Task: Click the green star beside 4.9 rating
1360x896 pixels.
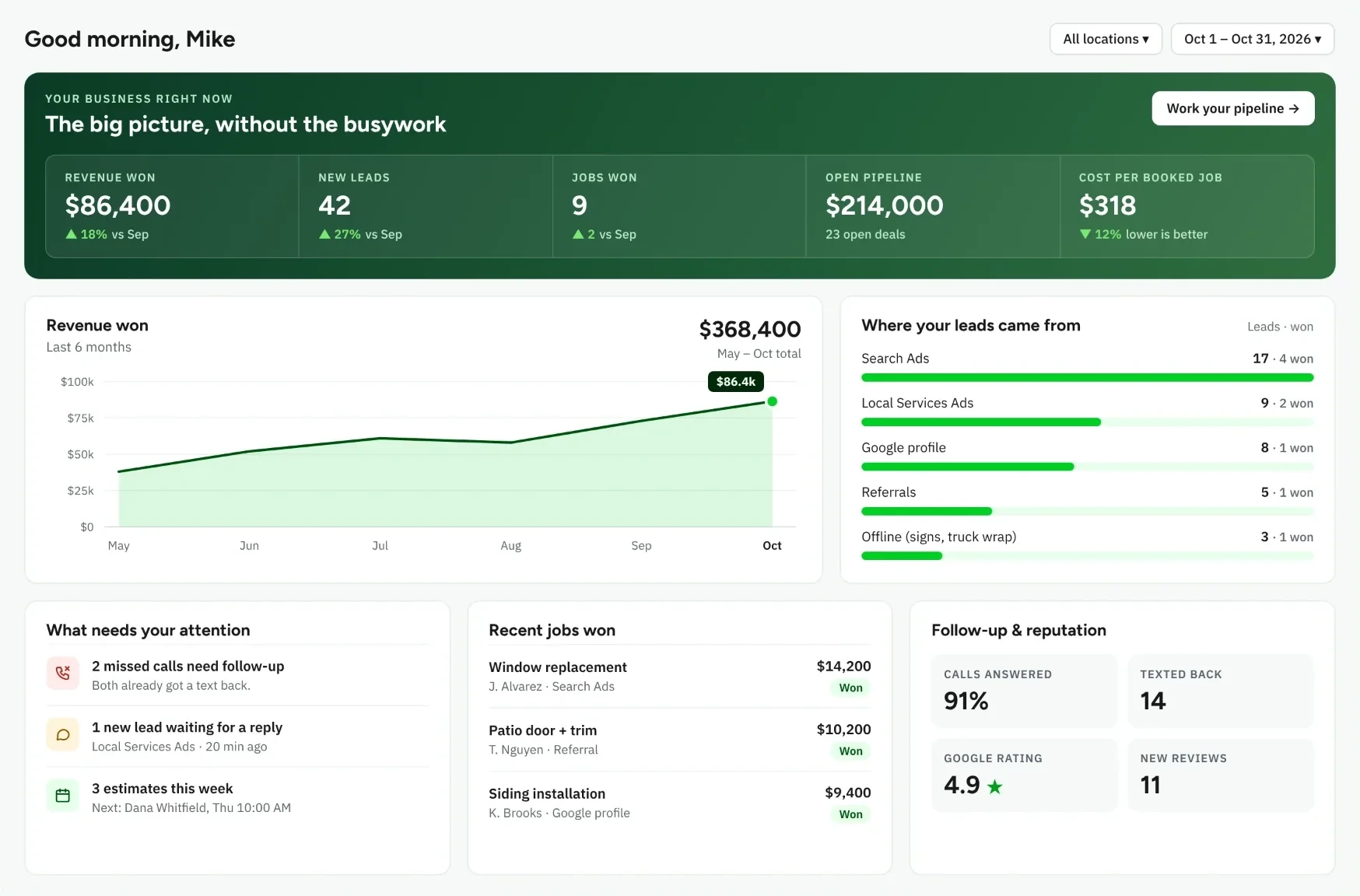Action: click(994, 786)
